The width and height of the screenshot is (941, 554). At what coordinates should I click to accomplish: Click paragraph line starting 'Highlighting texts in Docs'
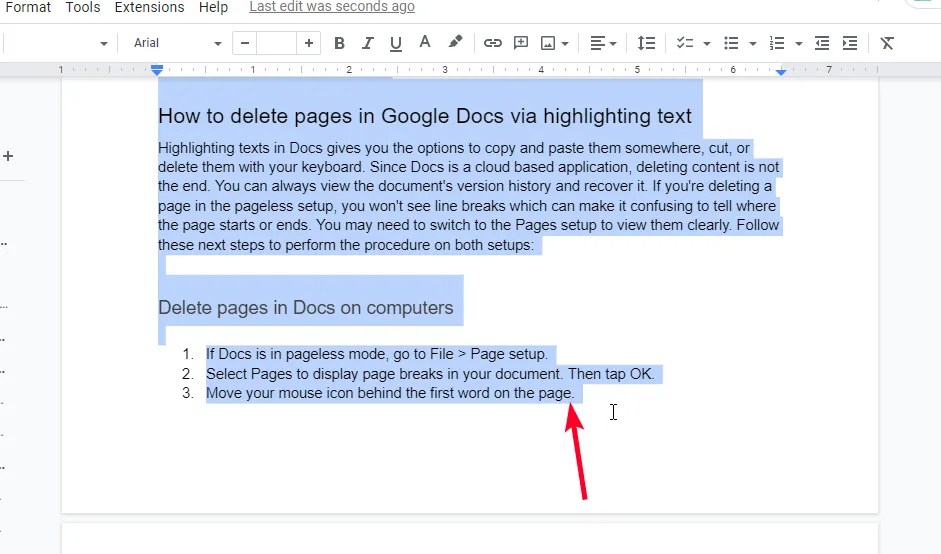[x=454, y=148]
